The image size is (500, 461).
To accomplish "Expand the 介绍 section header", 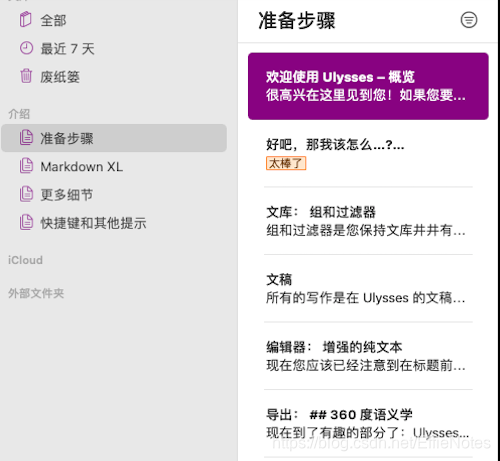I will [x=19, y=114].
